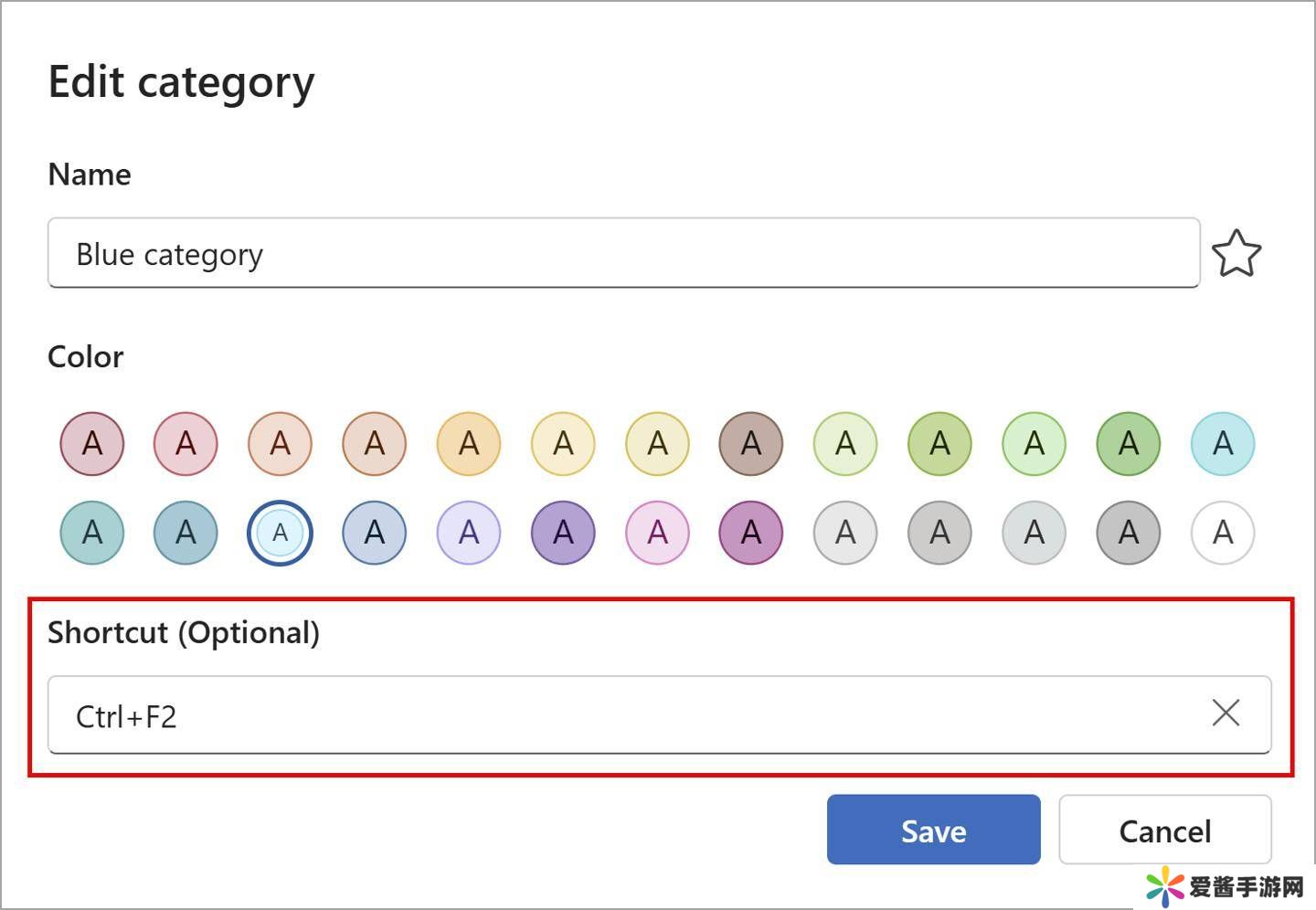Click the Shortcut input field

[623, 714]
